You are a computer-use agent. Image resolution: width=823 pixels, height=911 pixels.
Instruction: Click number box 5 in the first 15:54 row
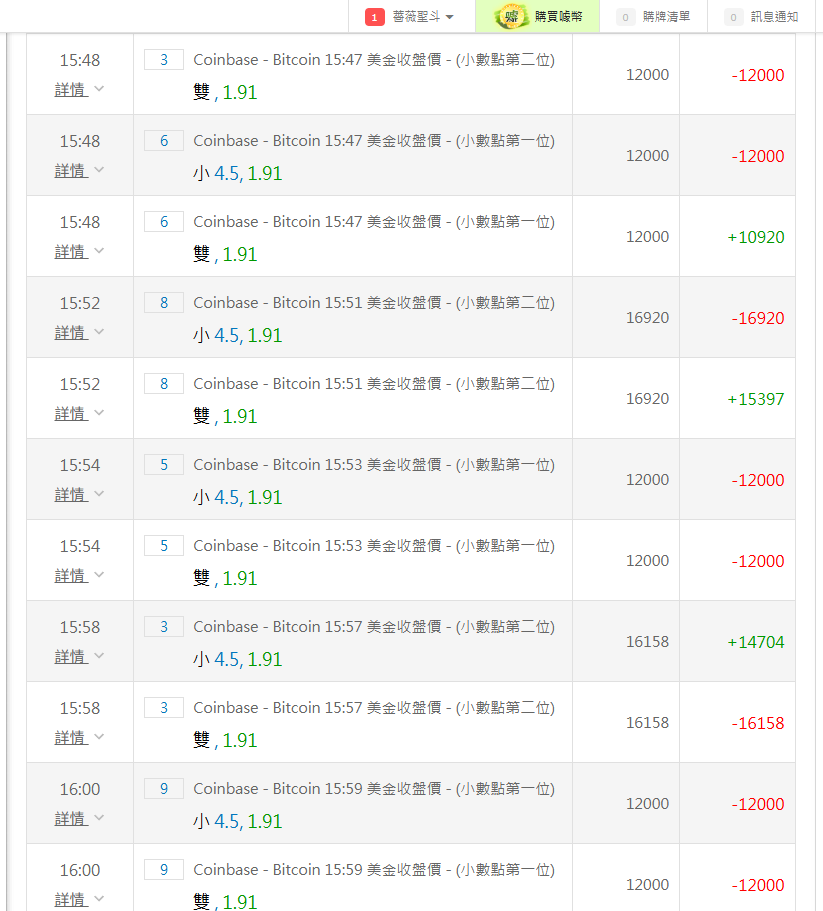tap(164, 465)
